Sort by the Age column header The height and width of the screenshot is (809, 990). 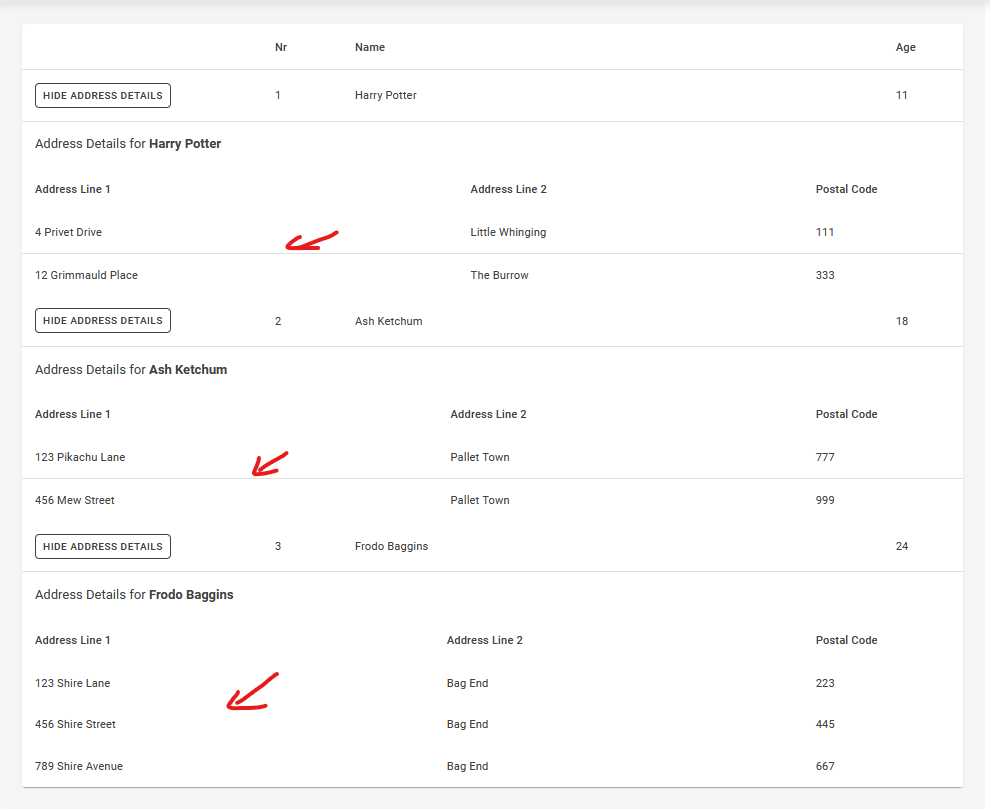905,47
